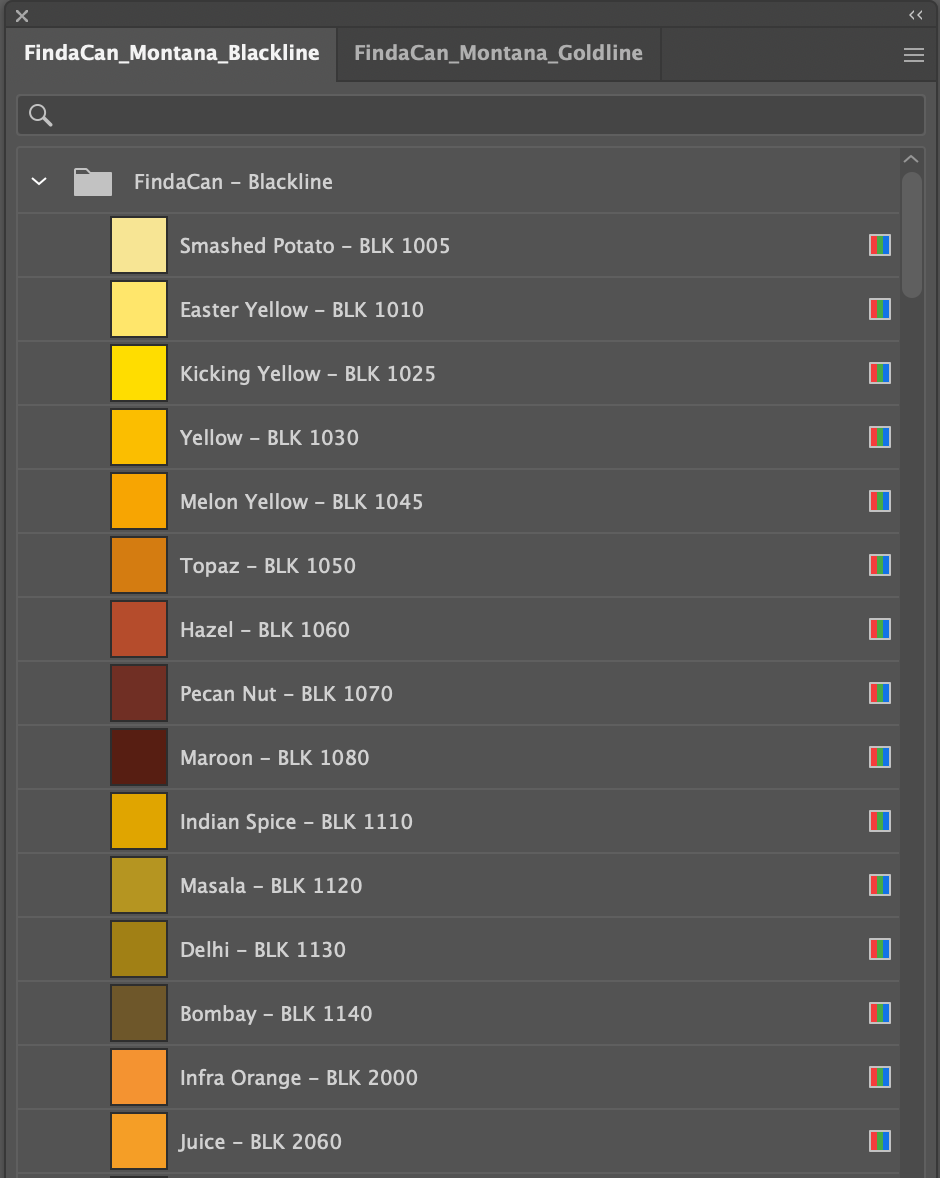
Task: Click the scroll-up arrow of the swatch list
Action: tap(911, 159)
